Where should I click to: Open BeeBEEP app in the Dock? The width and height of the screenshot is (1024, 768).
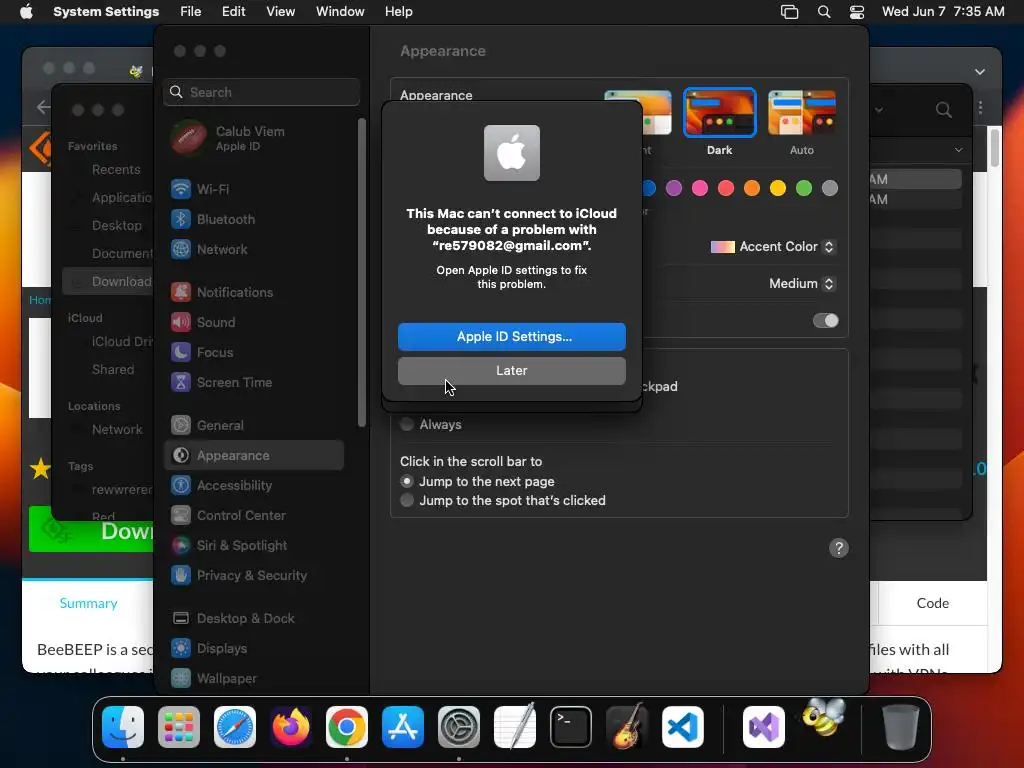click(823, 718)
